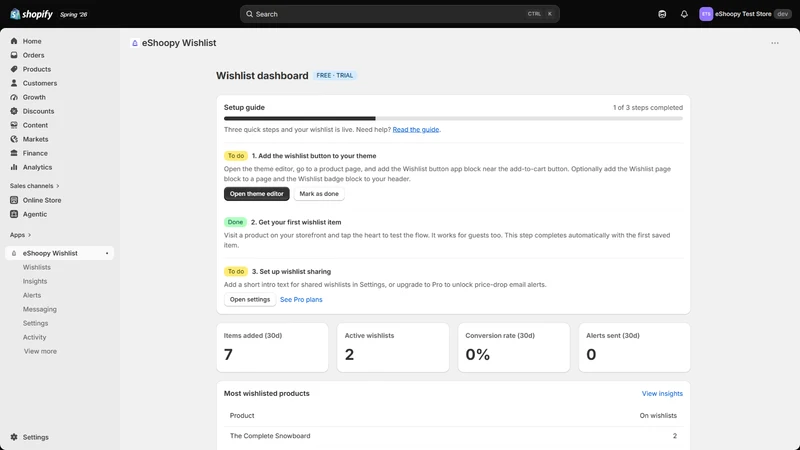
Task: Click the Conversion rate (30d) card
Action: [x=514, y=347]
